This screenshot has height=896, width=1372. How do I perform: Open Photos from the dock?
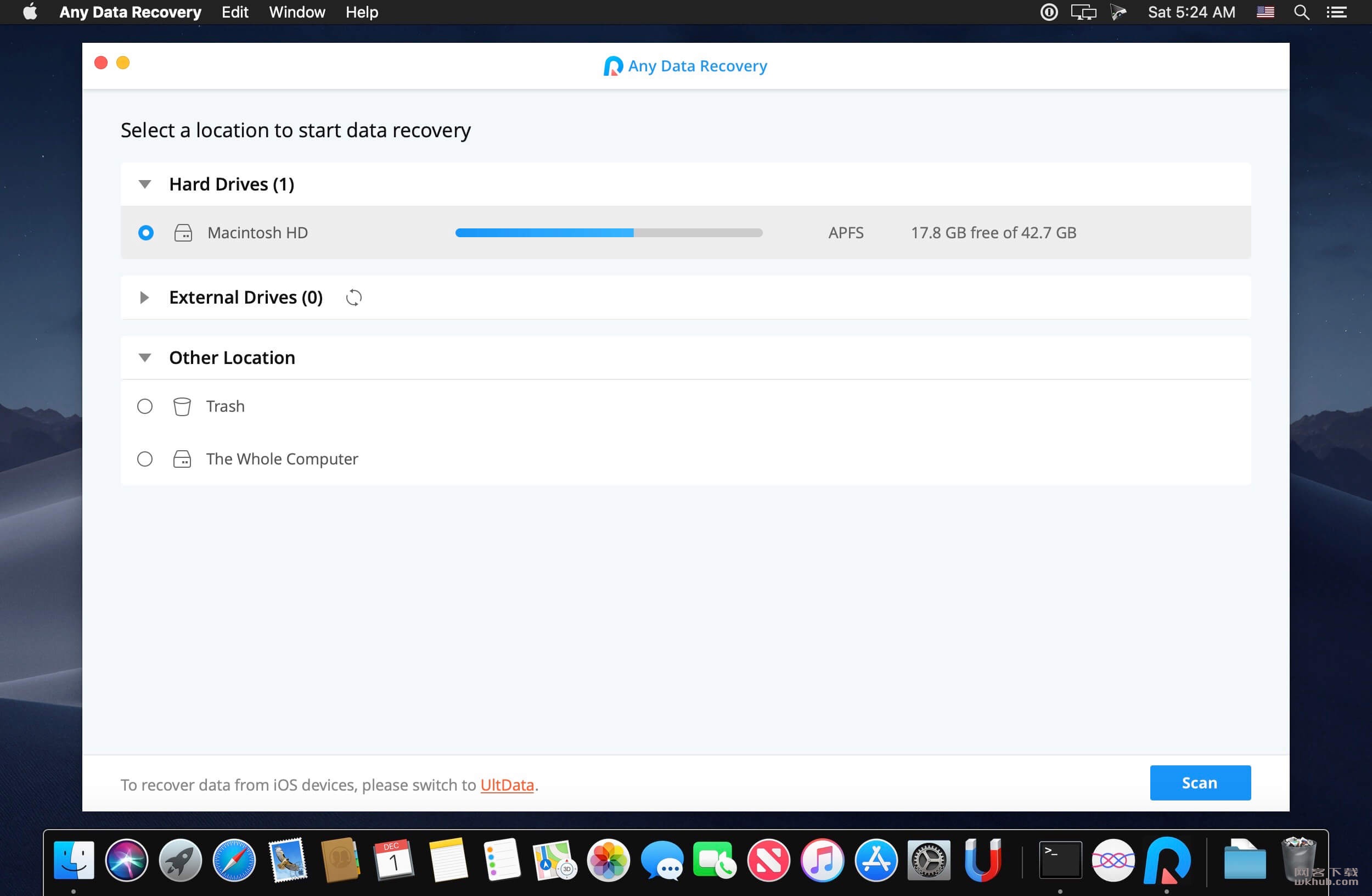point(608,860)
